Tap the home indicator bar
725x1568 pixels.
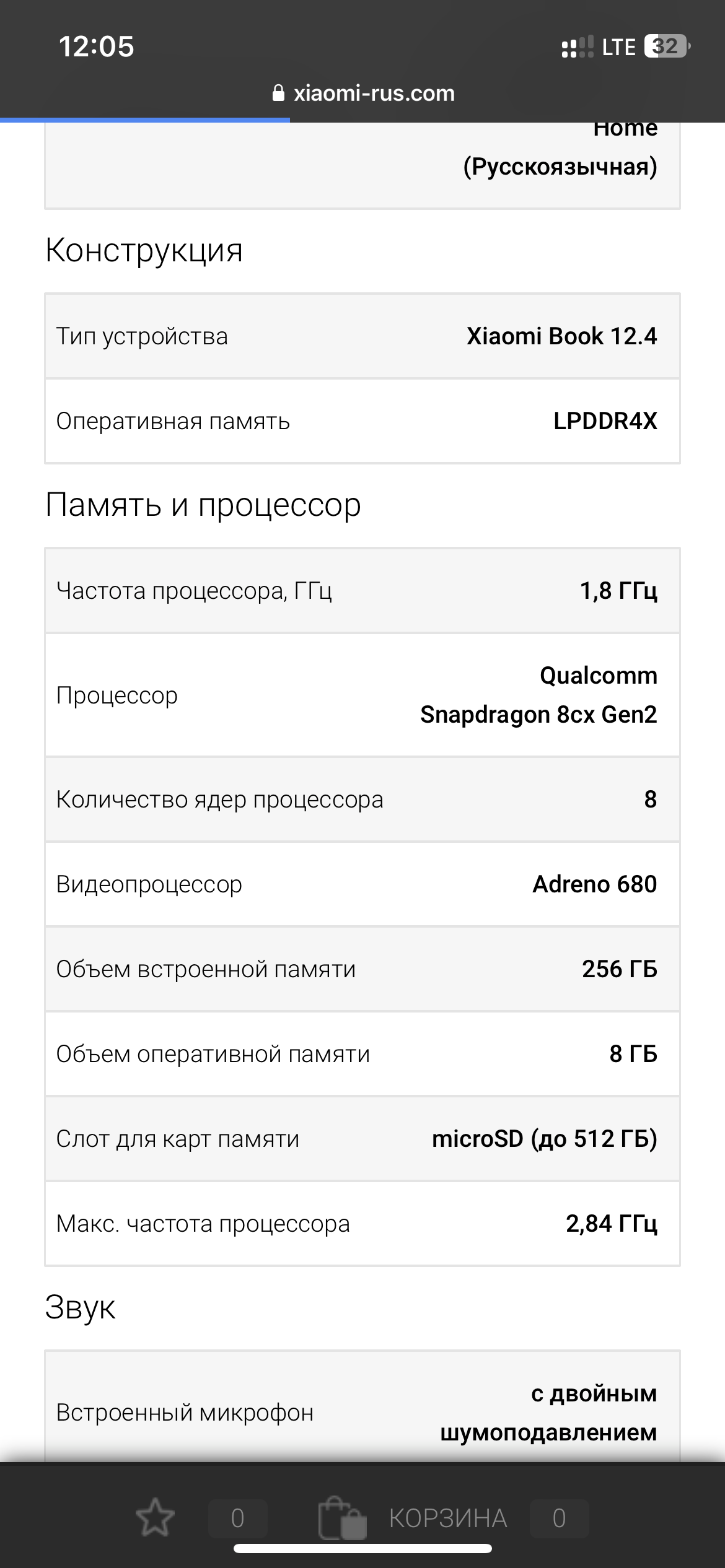click(x=362, y=1549)
